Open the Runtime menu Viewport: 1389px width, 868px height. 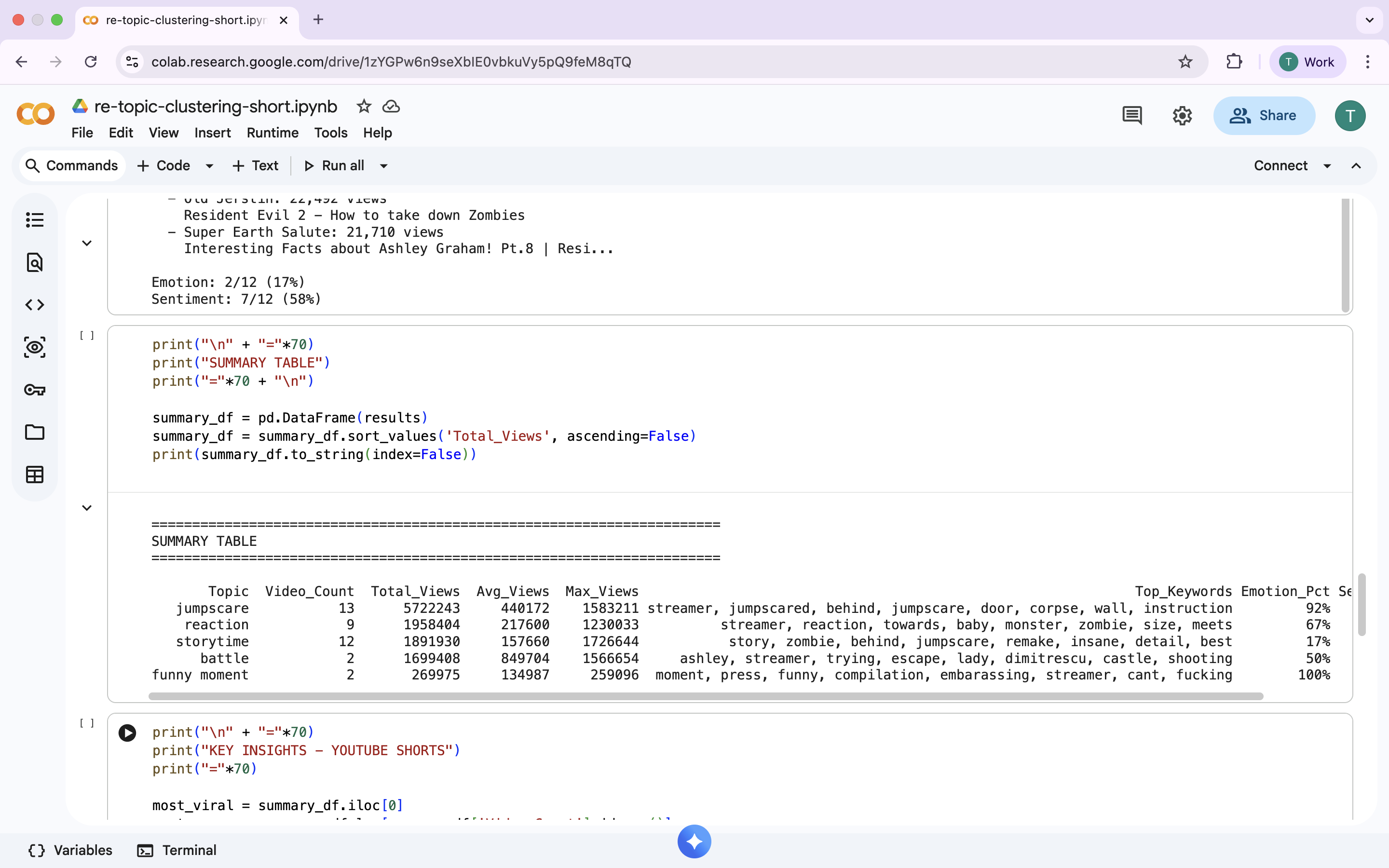(x=272, y=133)
